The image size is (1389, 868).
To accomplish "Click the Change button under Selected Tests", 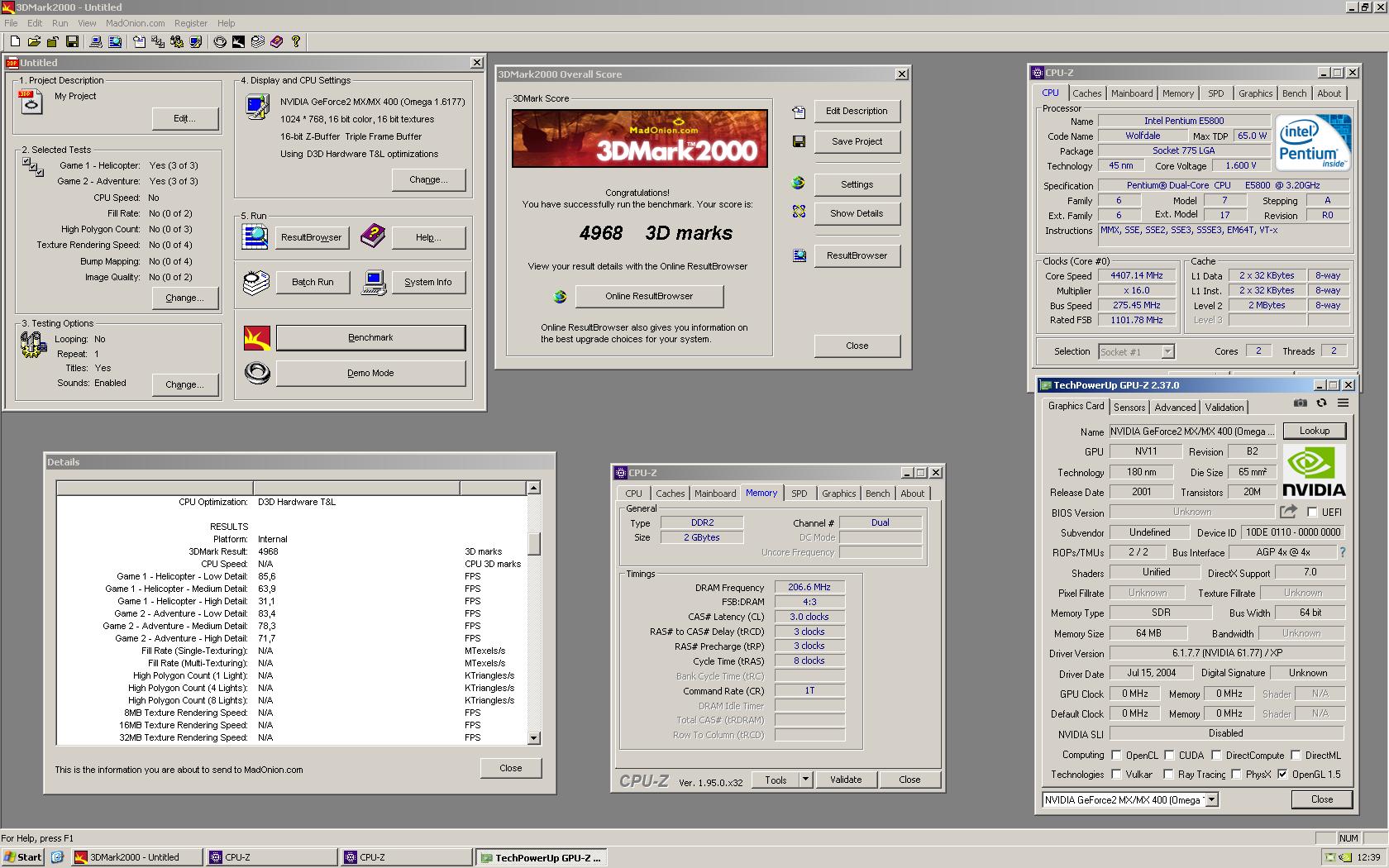I will (184, 298).
